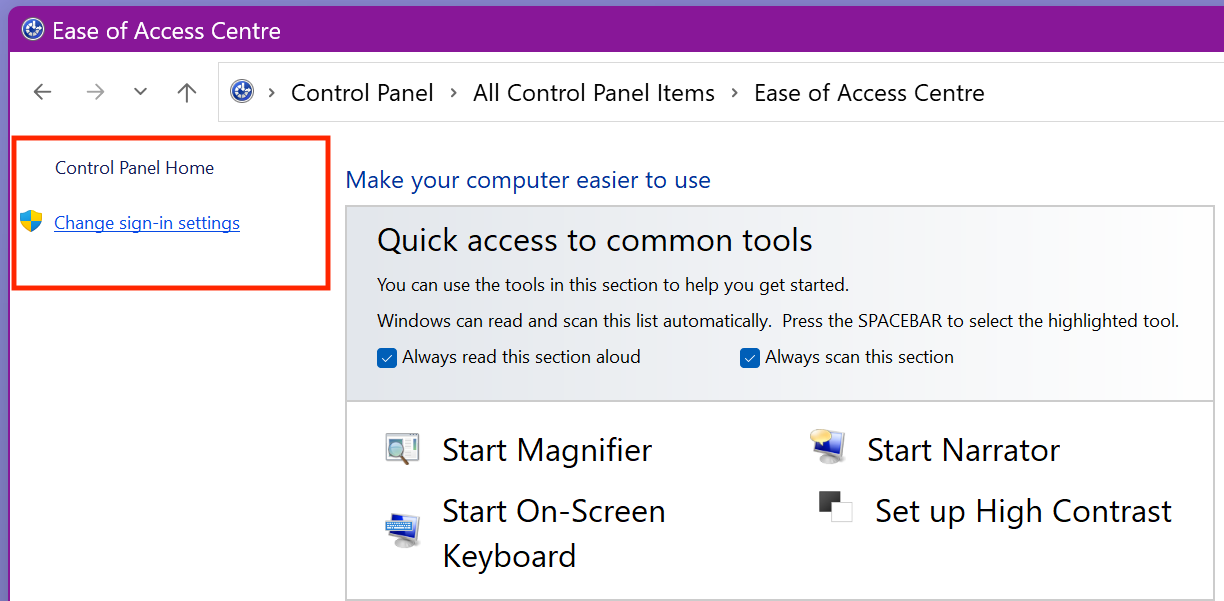Open Change sign-in settings
Viewport: 1224px width, 601px height.
(146, 222)
